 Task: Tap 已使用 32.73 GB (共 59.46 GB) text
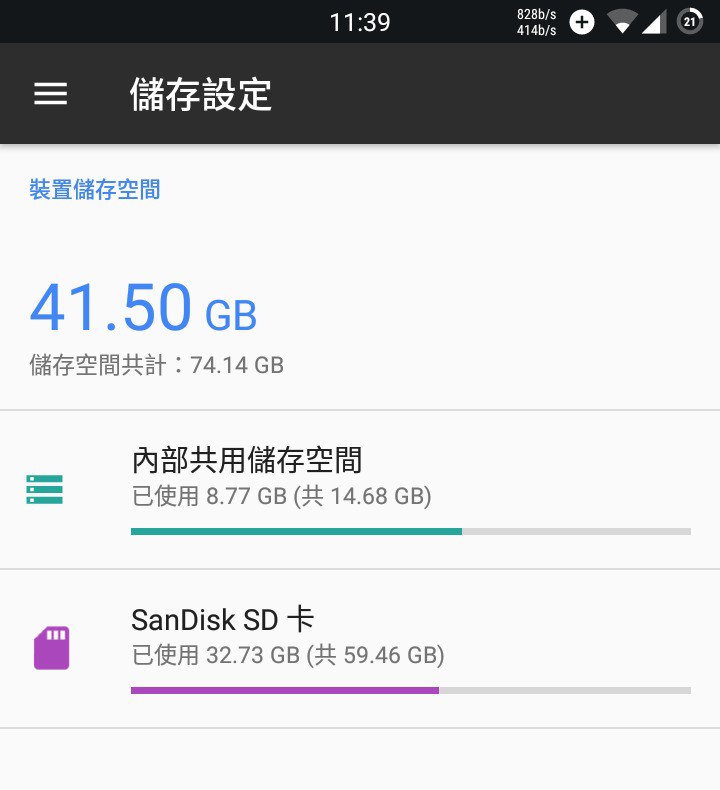tap(288, 655)
